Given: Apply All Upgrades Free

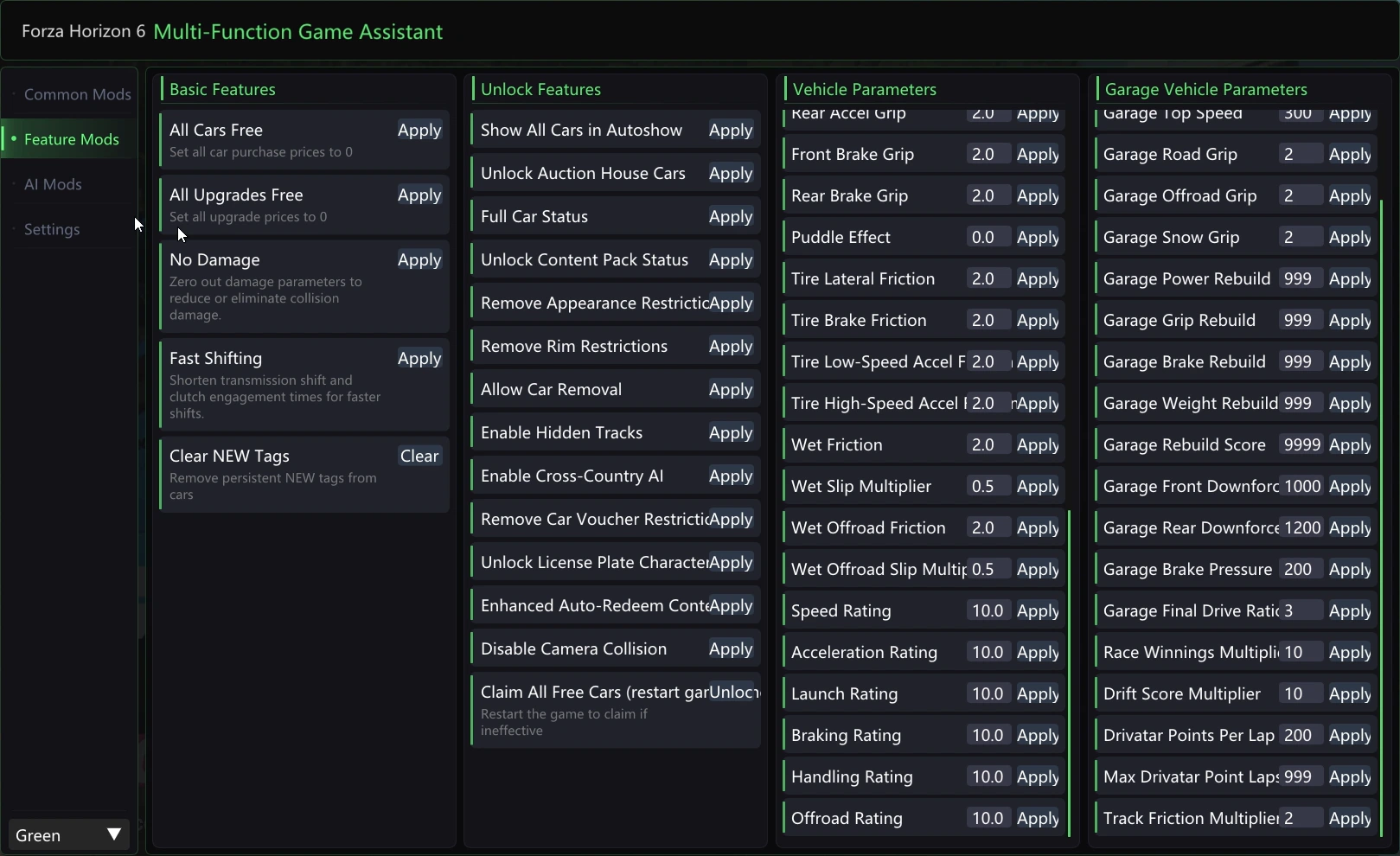Looking at the screenshot, I should click(419, 195).
